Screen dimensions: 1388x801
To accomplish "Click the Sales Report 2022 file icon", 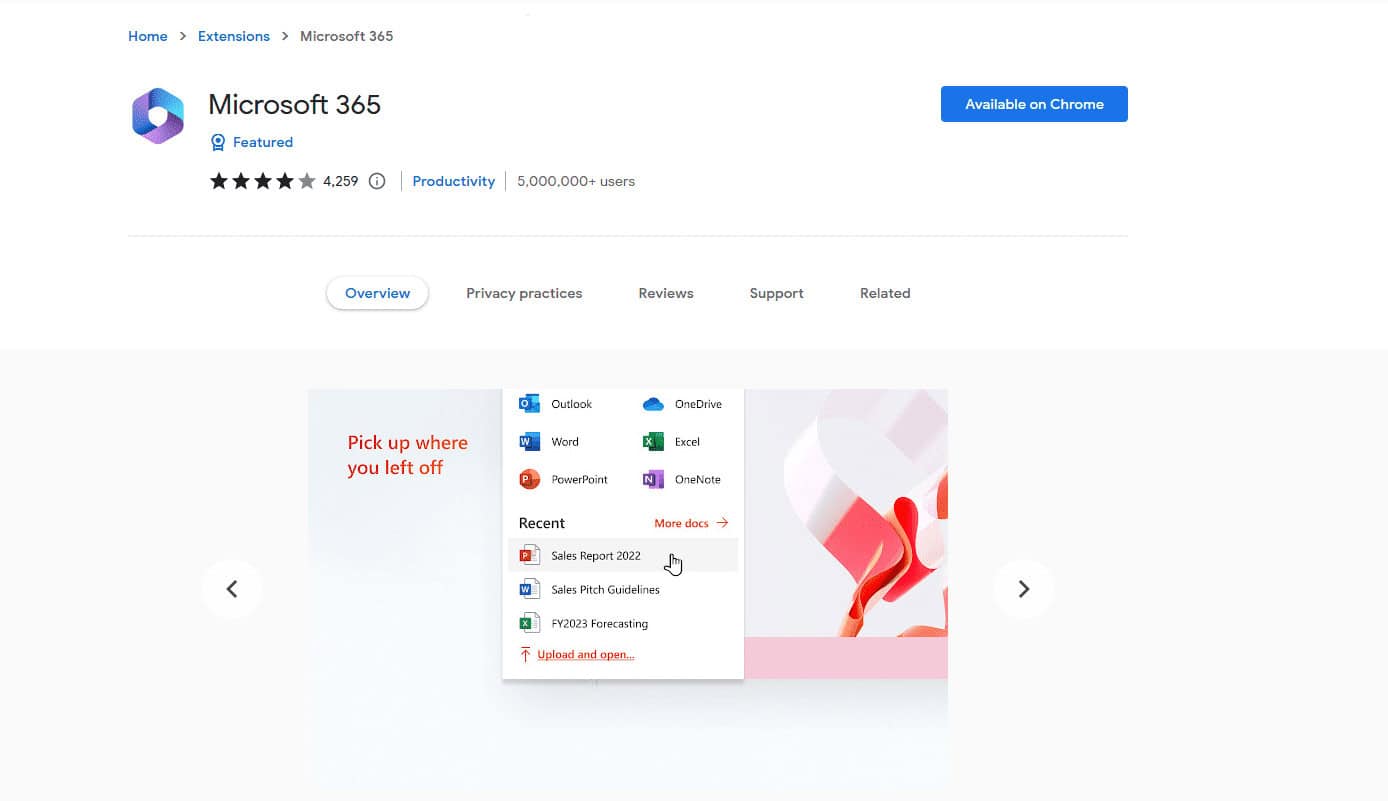I will [x=529, y=555].
